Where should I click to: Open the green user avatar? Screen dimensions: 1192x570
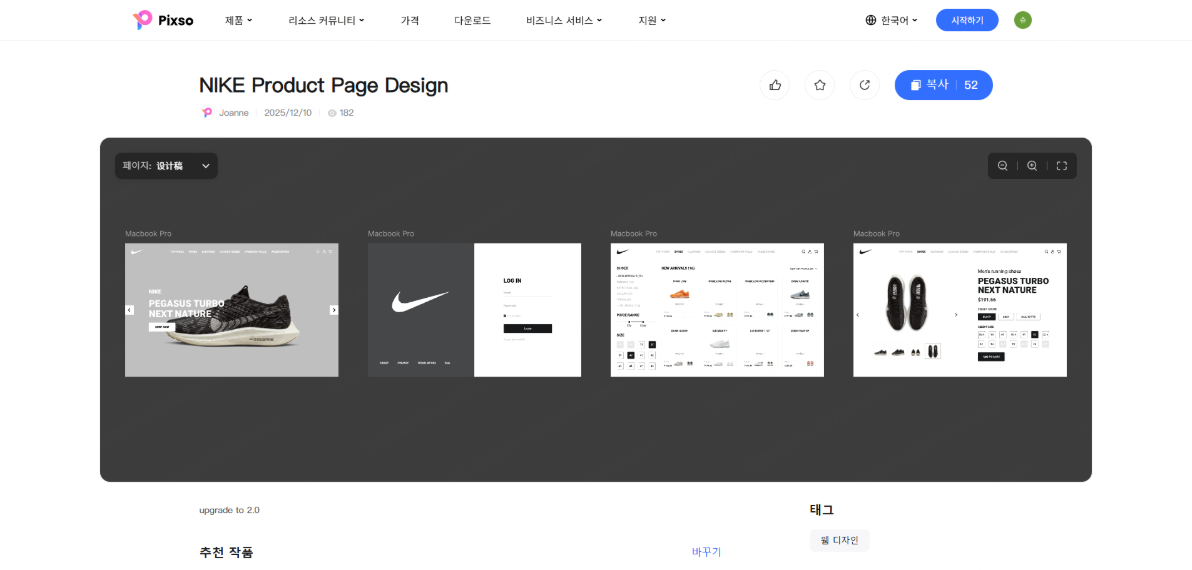1022,21
